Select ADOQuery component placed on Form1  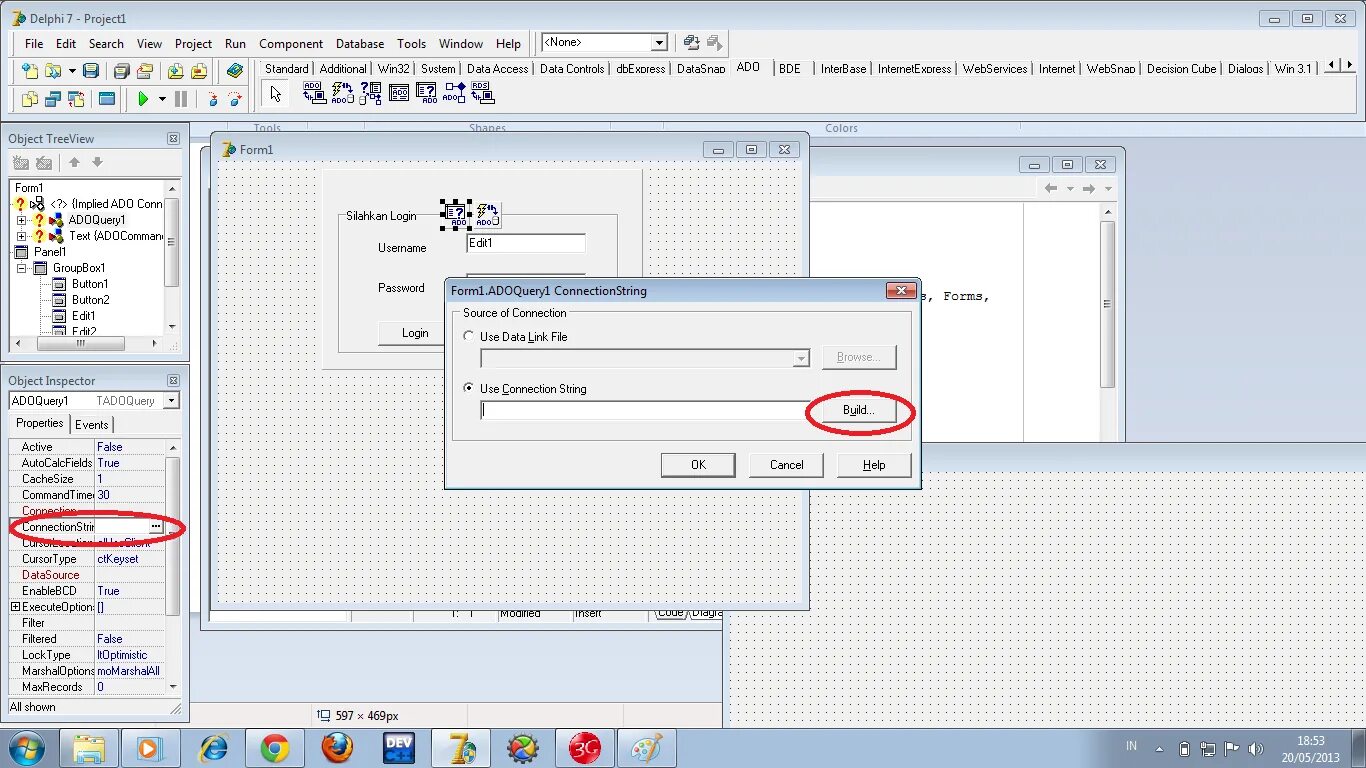[x=456, y=213]
